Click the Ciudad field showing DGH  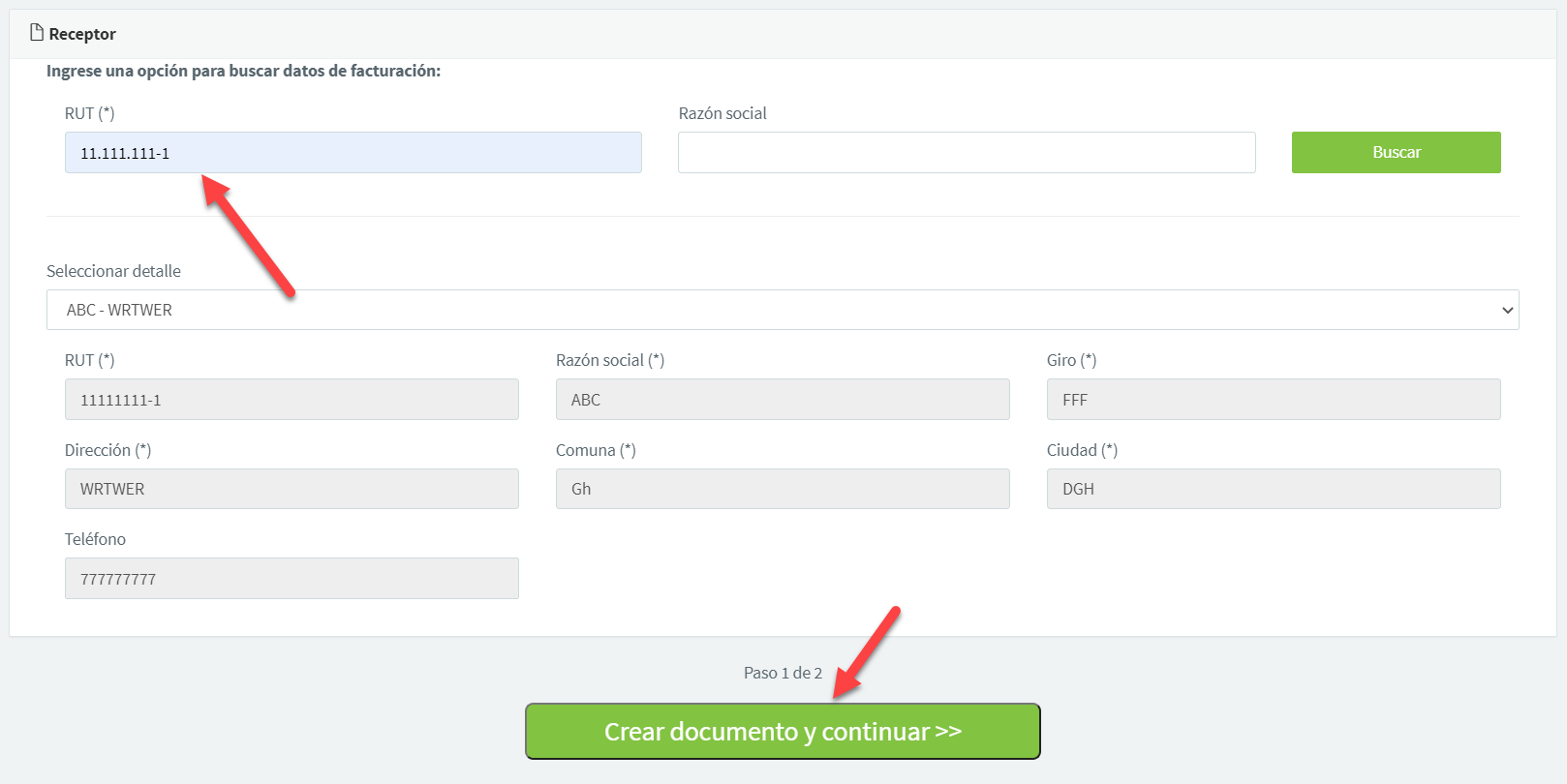1273,489
